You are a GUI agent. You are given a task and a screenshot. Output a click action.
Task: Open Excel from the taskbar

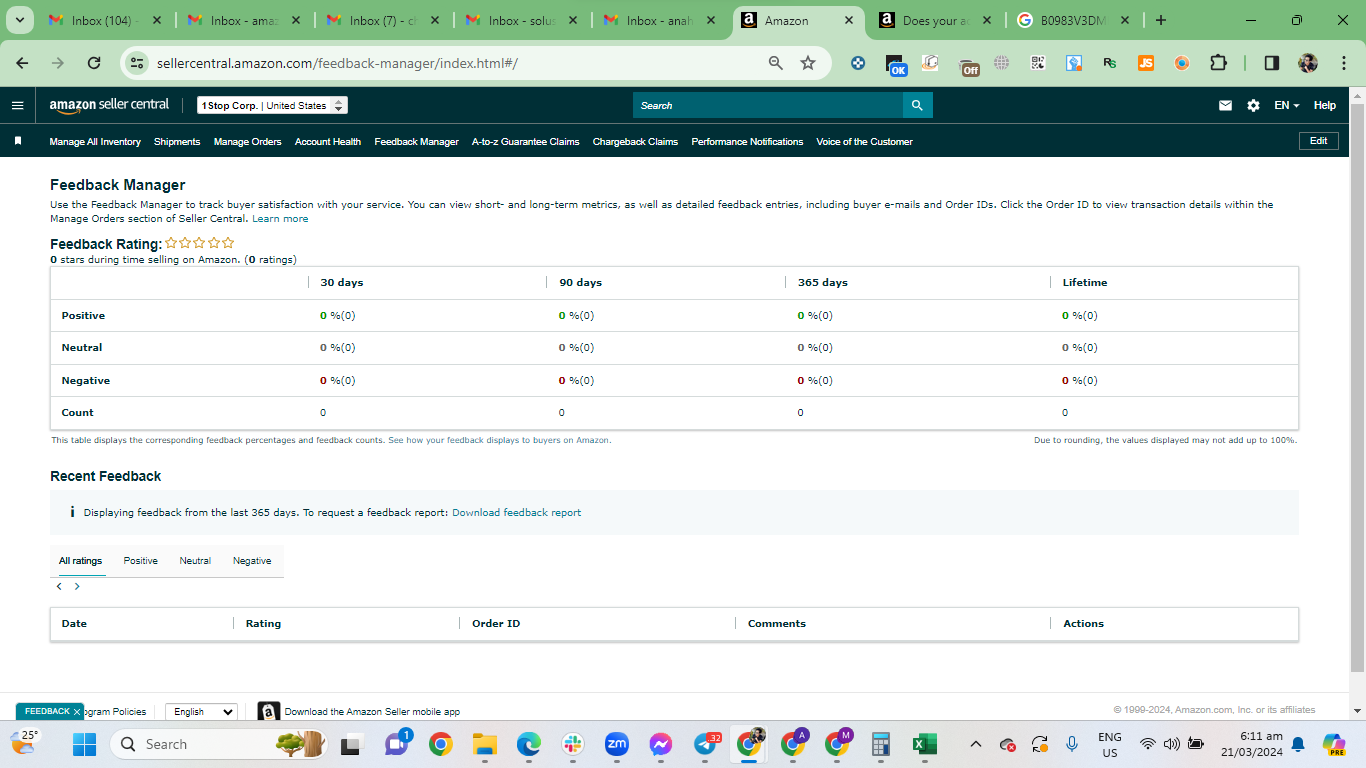click(924, 744)
